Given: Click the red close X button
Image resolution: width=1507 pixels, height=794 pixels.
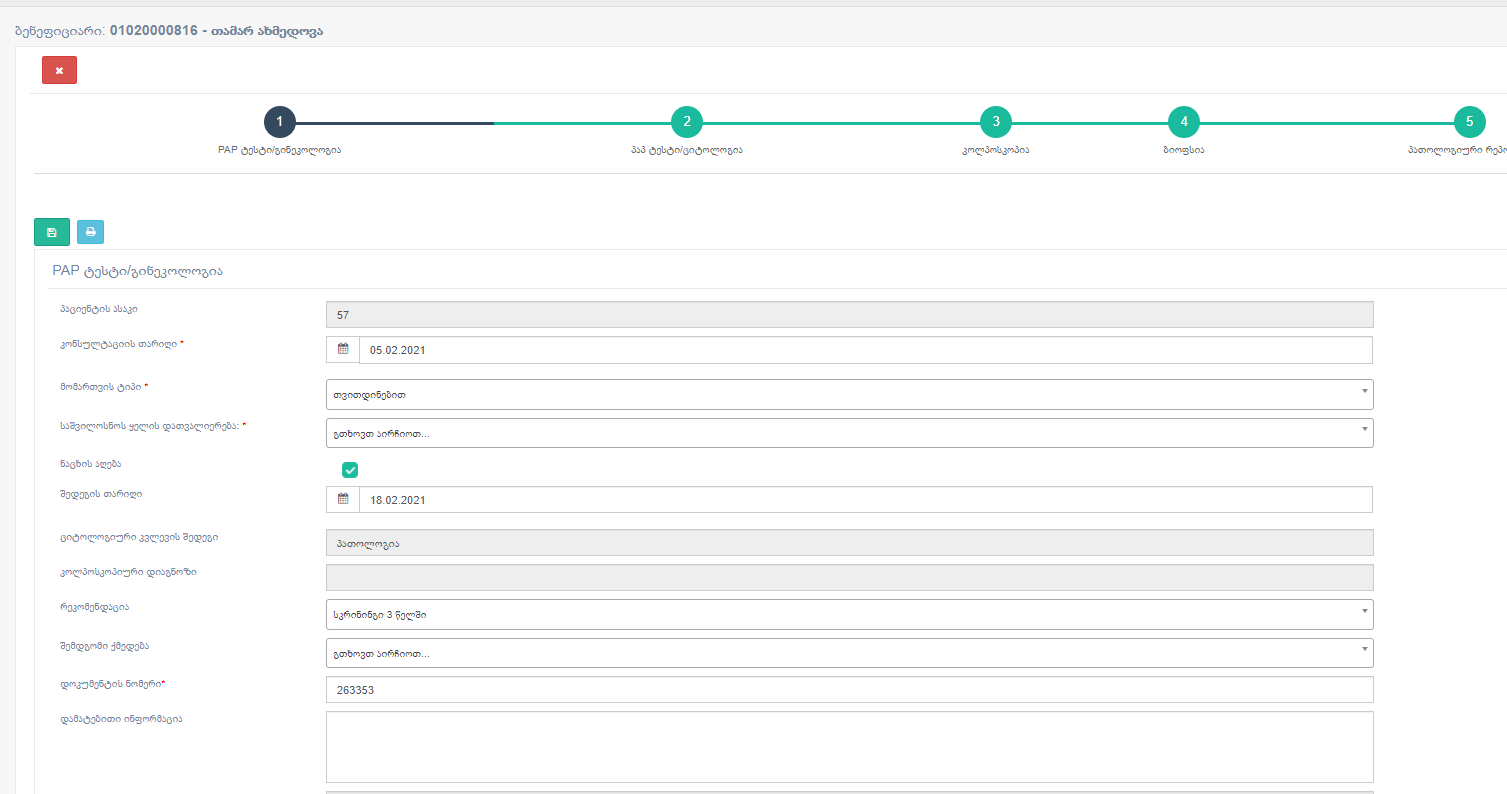Looking at the screenshot, I should 59,70.
